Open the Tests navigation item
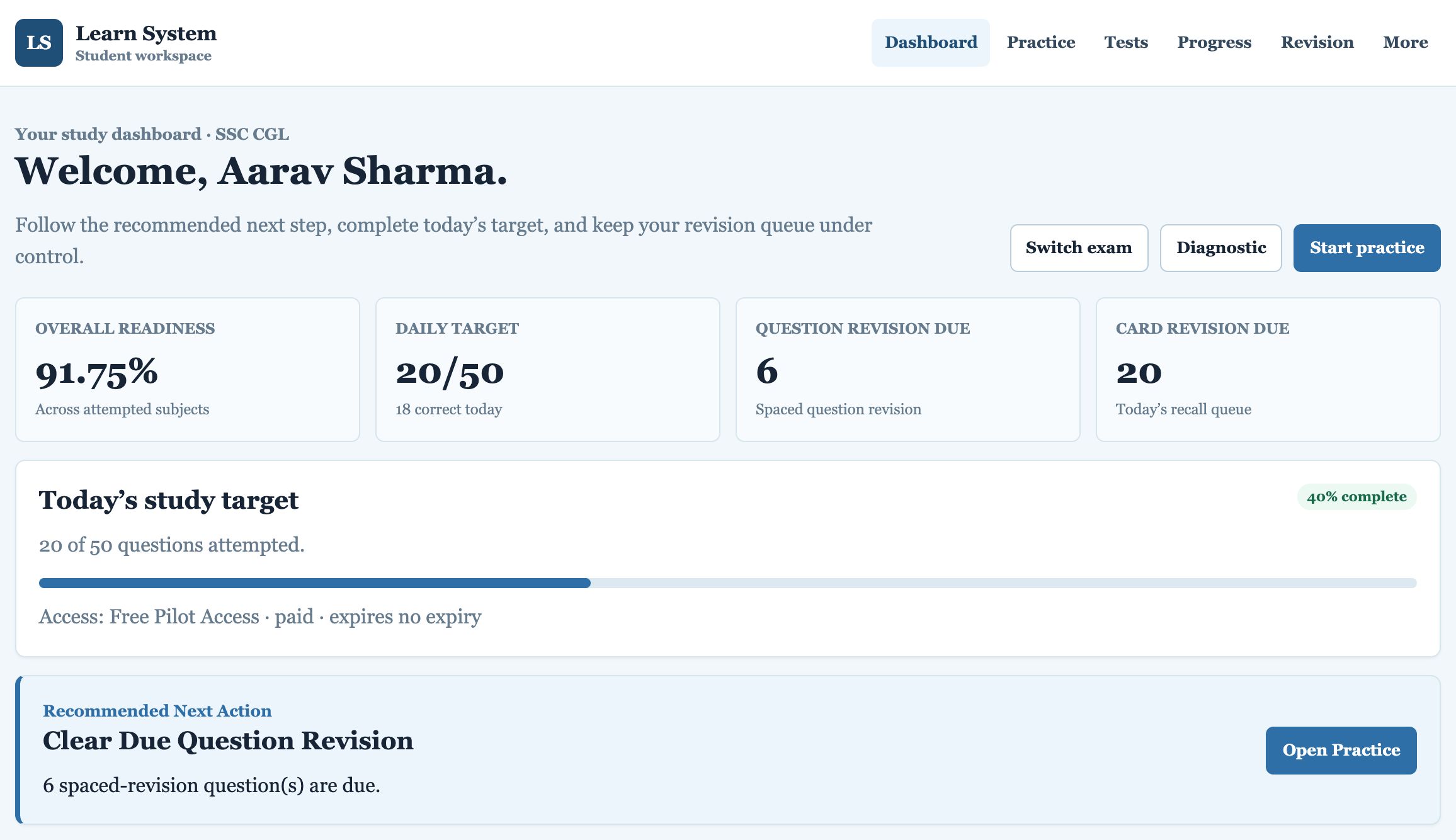1456x840 pixels. pos(1126,43)
